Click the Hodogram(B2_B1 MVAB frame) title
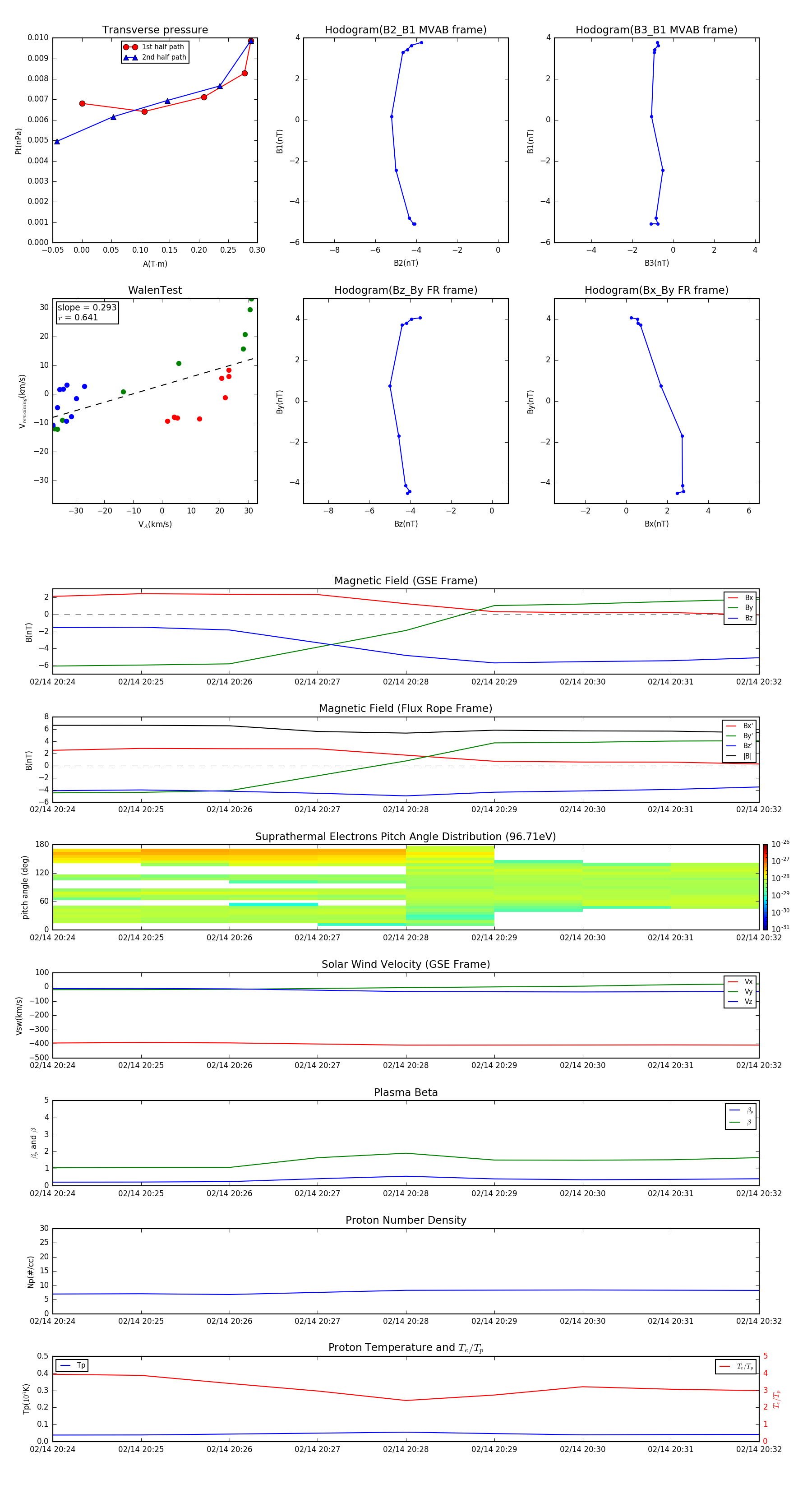This screenshot has height=1489, width=812. click(406, 29)
